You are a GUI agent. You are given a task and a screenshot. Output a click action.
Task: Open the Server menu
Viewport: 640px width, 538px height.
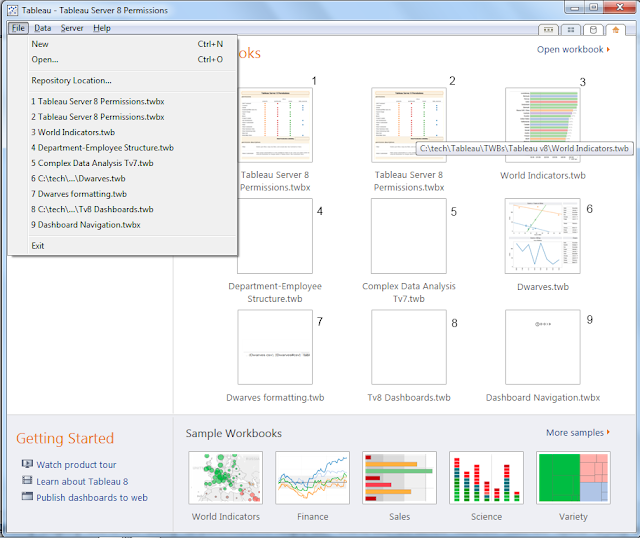[x=72, y=28]
